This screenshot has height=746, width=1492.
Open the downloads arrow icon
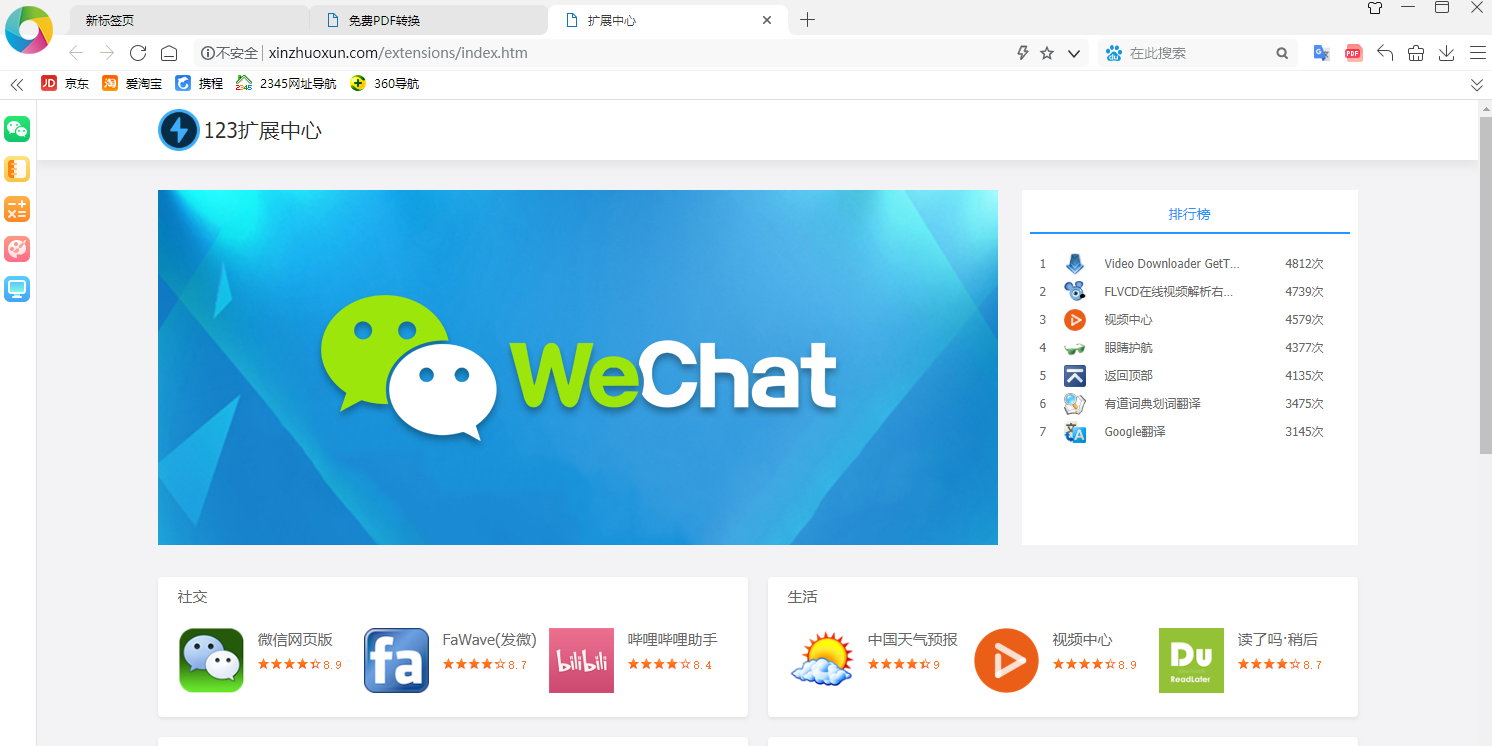(1446, 53)
